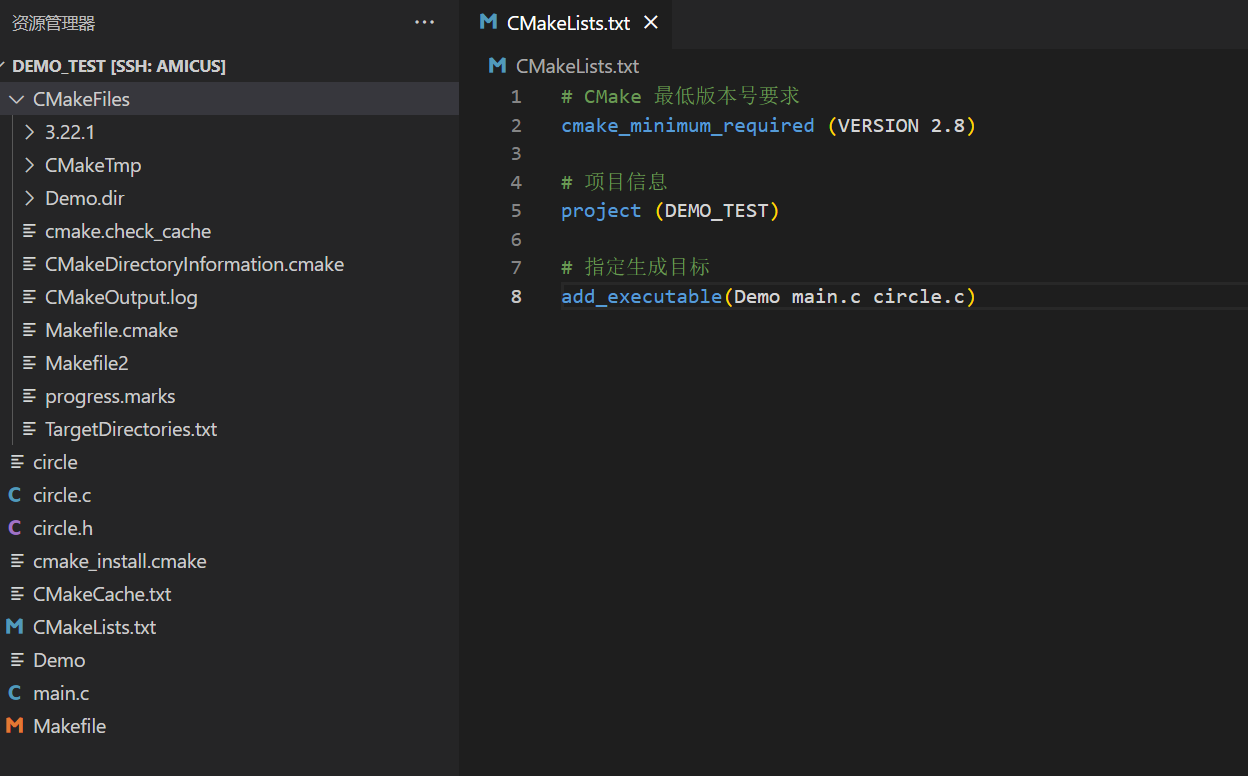Select the progress.marks file

(109, 395)
